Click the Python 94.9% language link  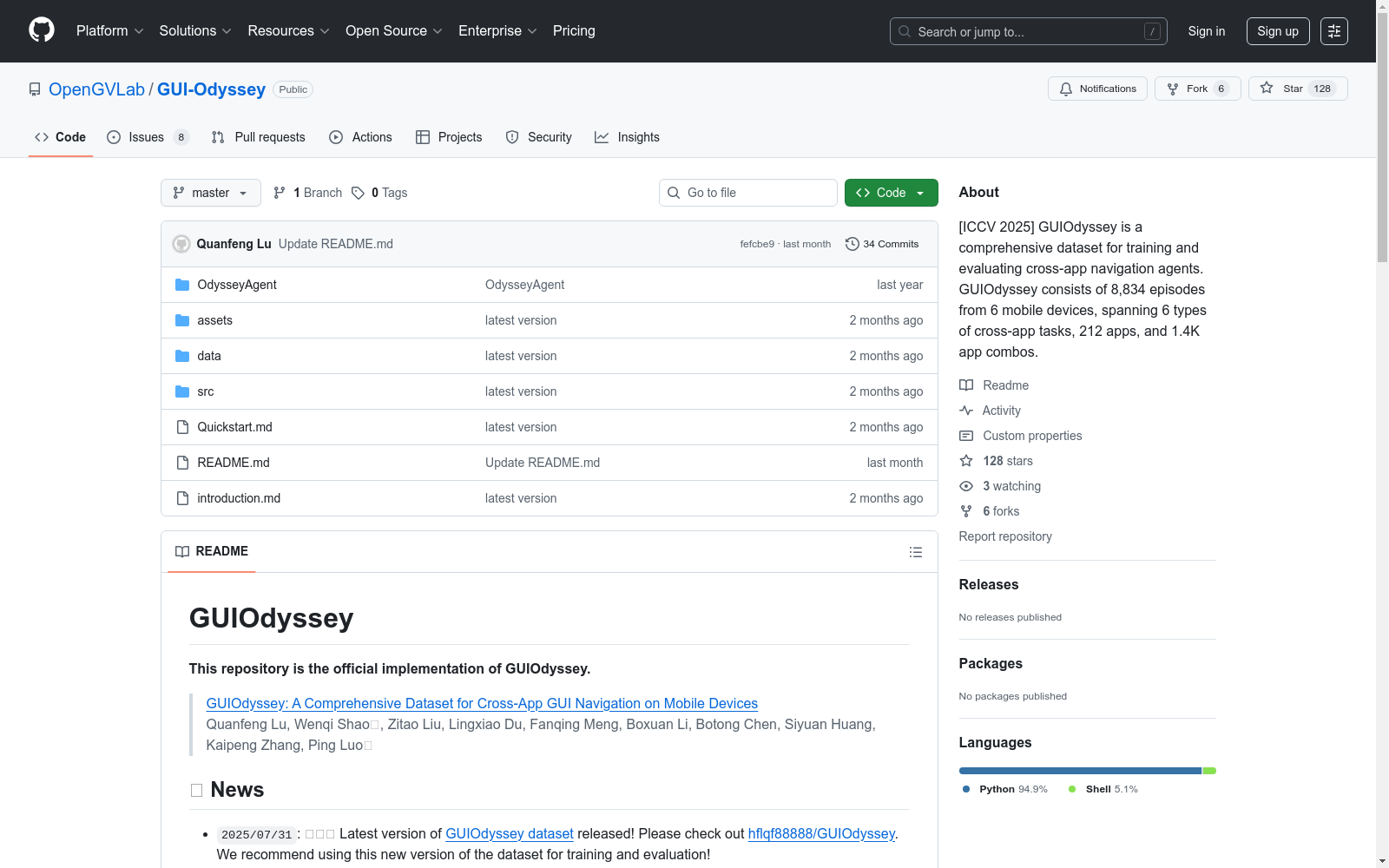click(1005, 789)
